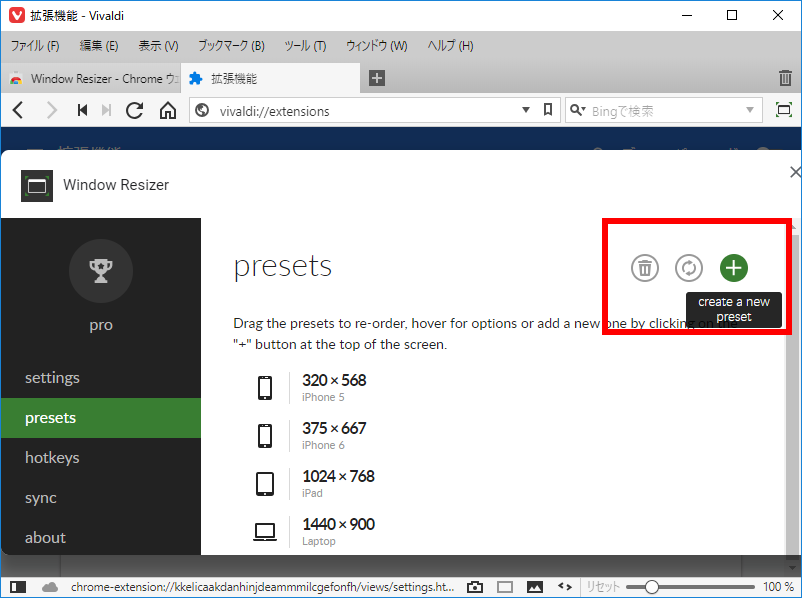Viewport: 802px width, 598px height.
Task: Open the ファイル (F) menu
Action: (35, 46)
